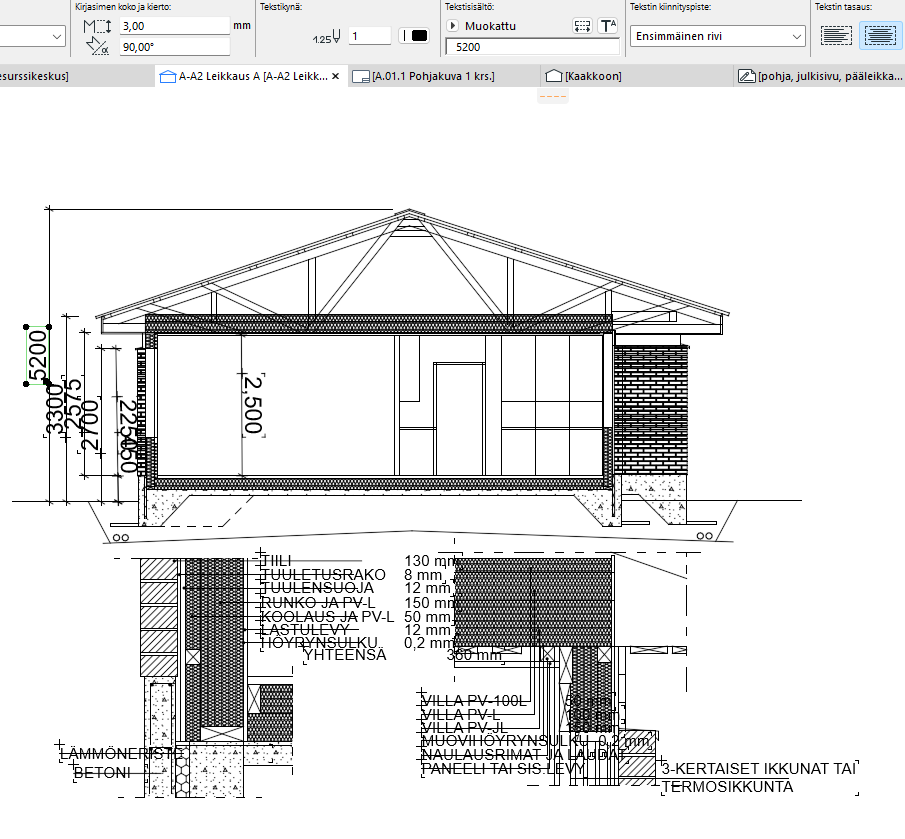Select the 2 500 dimension text in drawing

tap(254, 403)
